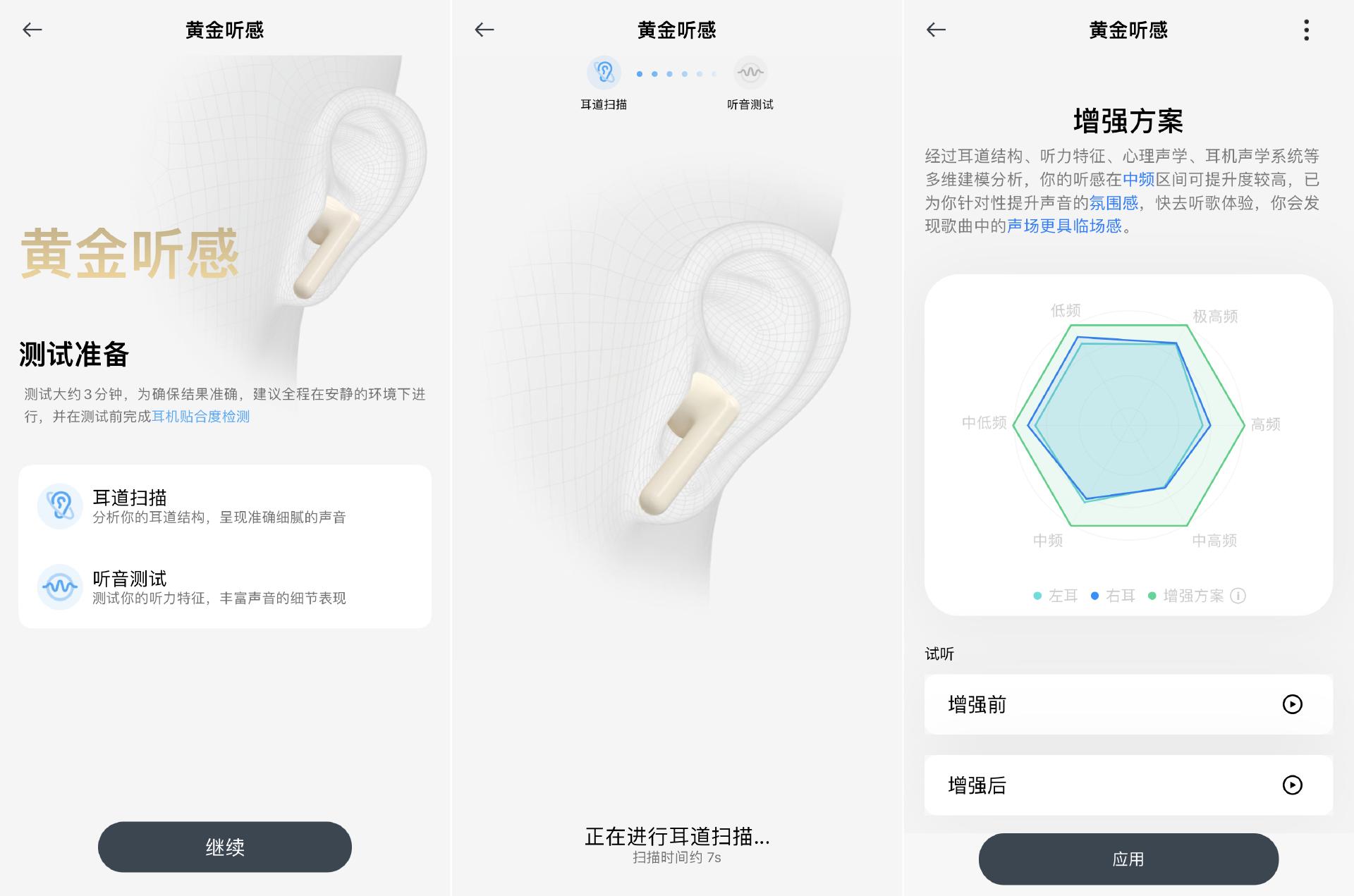Image resolution: width=1354 pixels, height=896 pixels.
Task: Open the three-dot more options menu
Action: point(1306,30)
